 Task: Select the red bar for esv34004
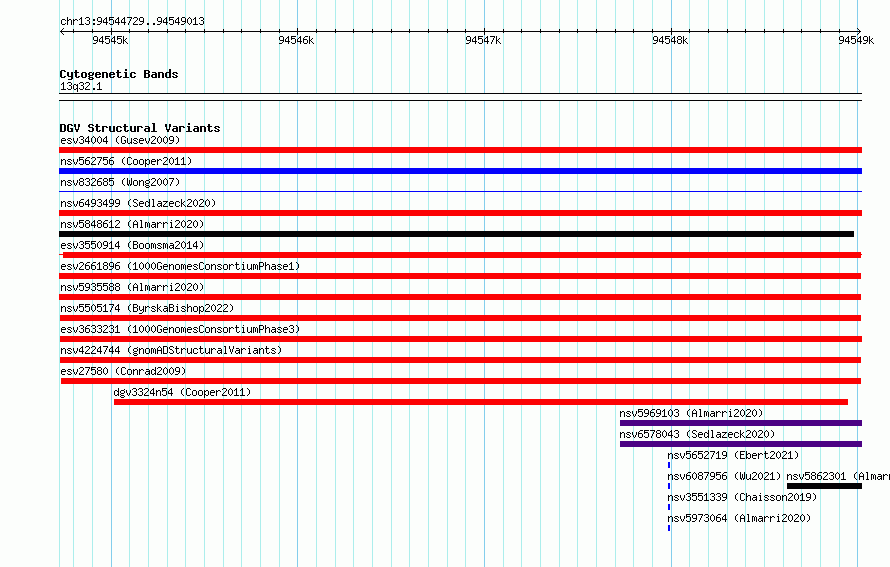[x=460, y=150]
